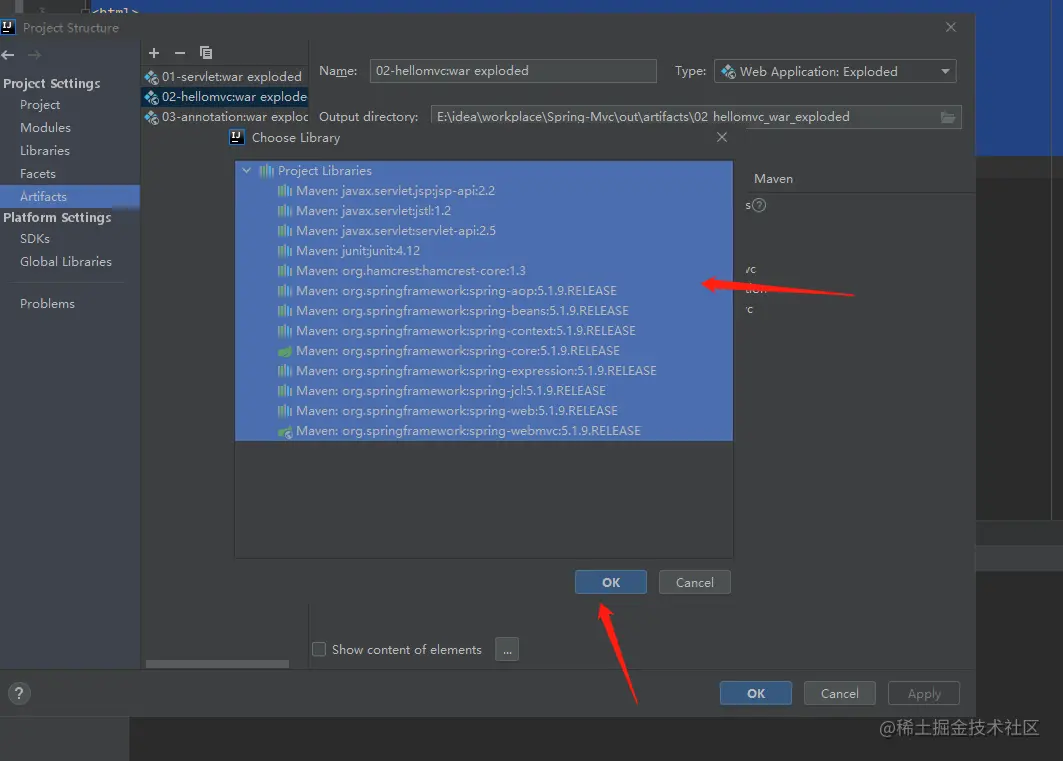Enable Show content of elements checkbox

pyautogui.click(x=319, y=649)
